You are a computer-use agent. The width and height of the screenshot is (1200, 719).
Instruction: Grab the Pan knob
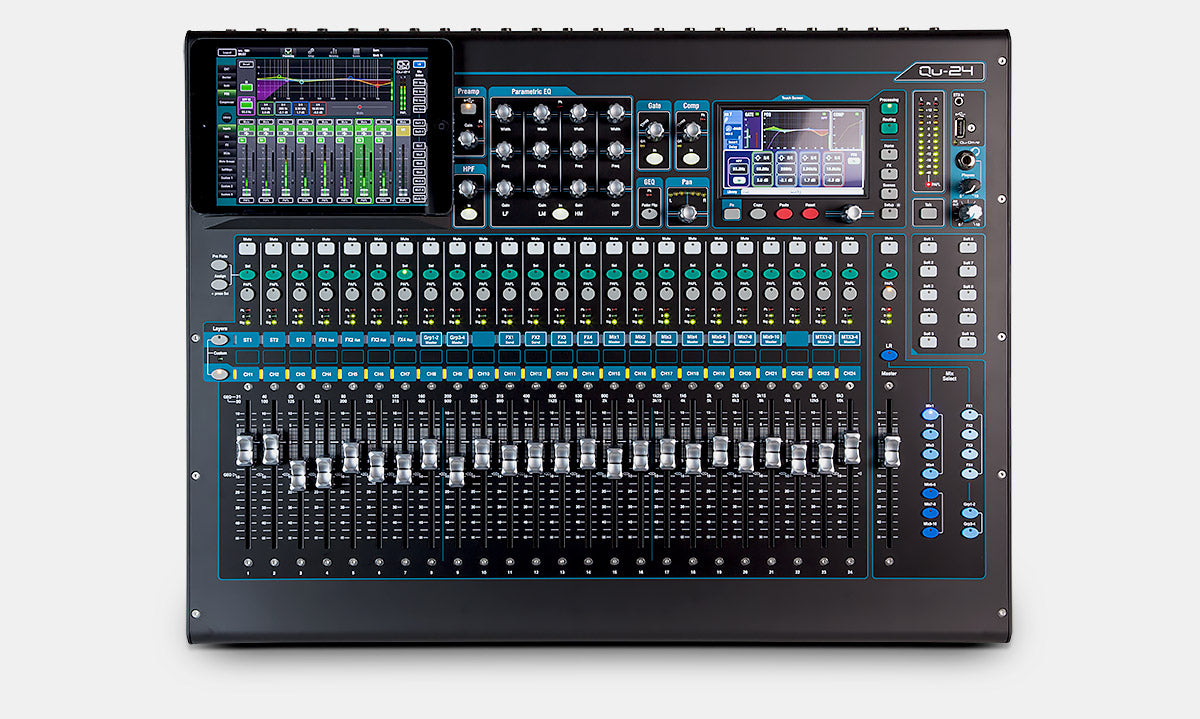pos(687,213)
